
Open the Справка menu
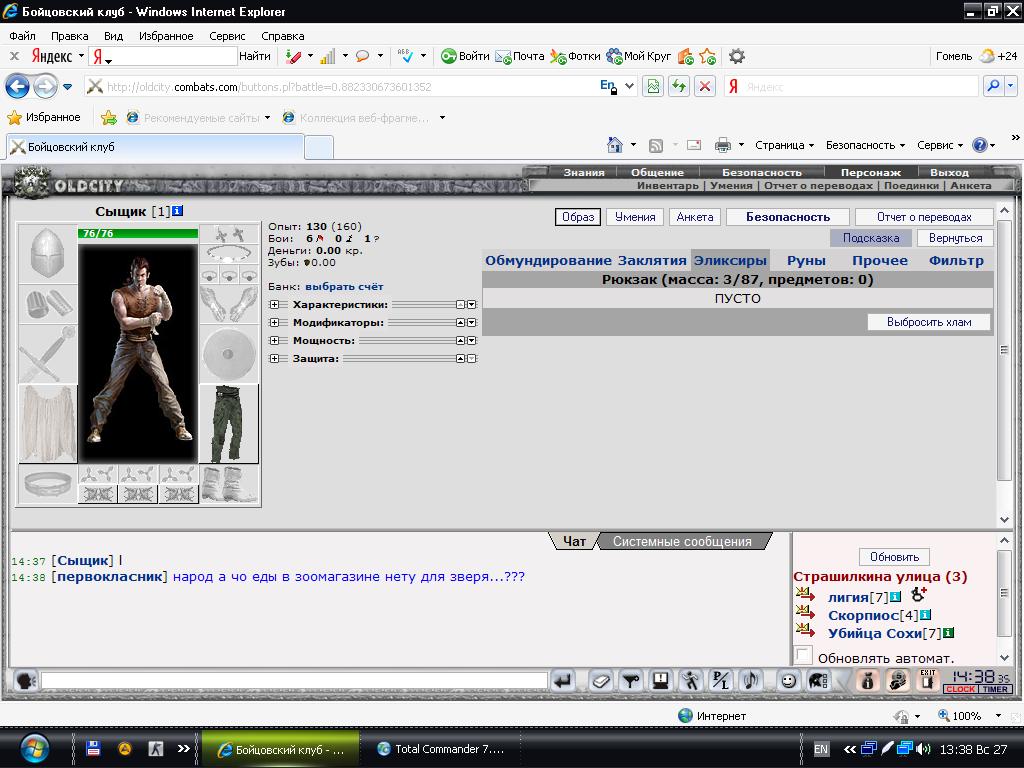pyautogui.click(x=283, y=36)
